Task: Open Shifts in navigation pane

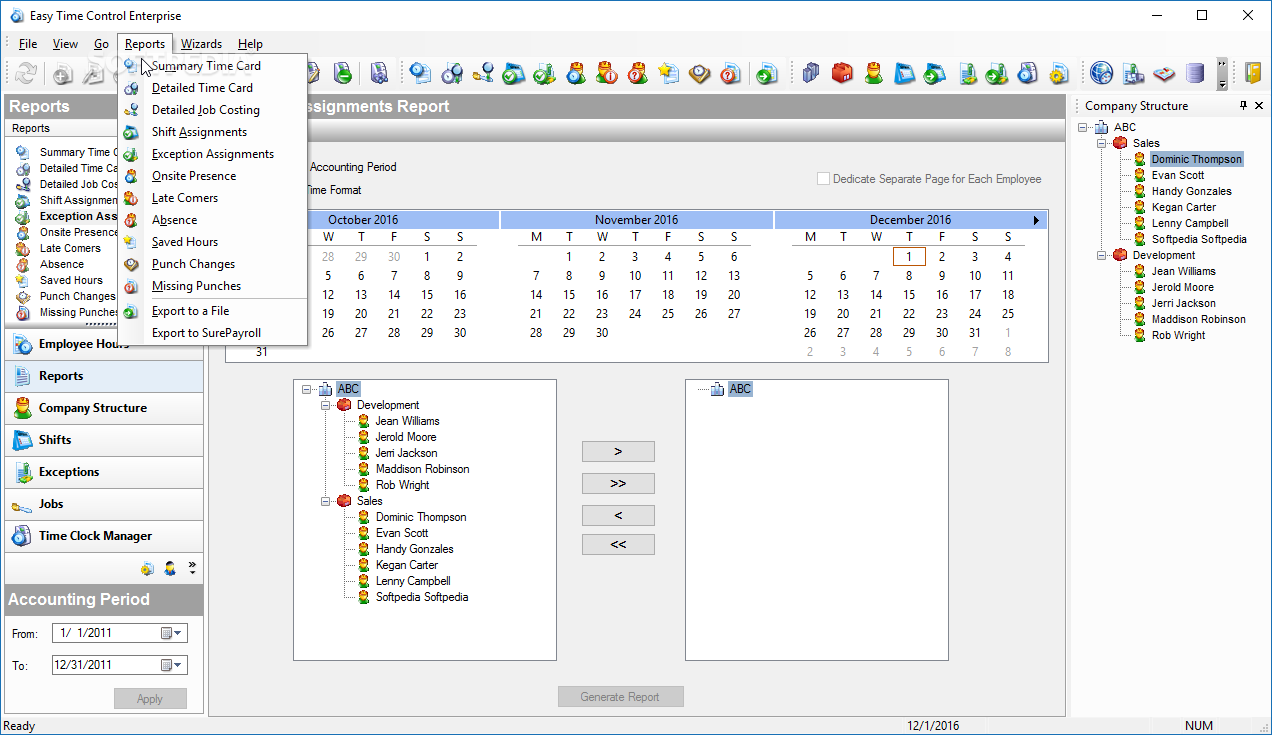Action: pyautogui.click(x=104, y=440)
